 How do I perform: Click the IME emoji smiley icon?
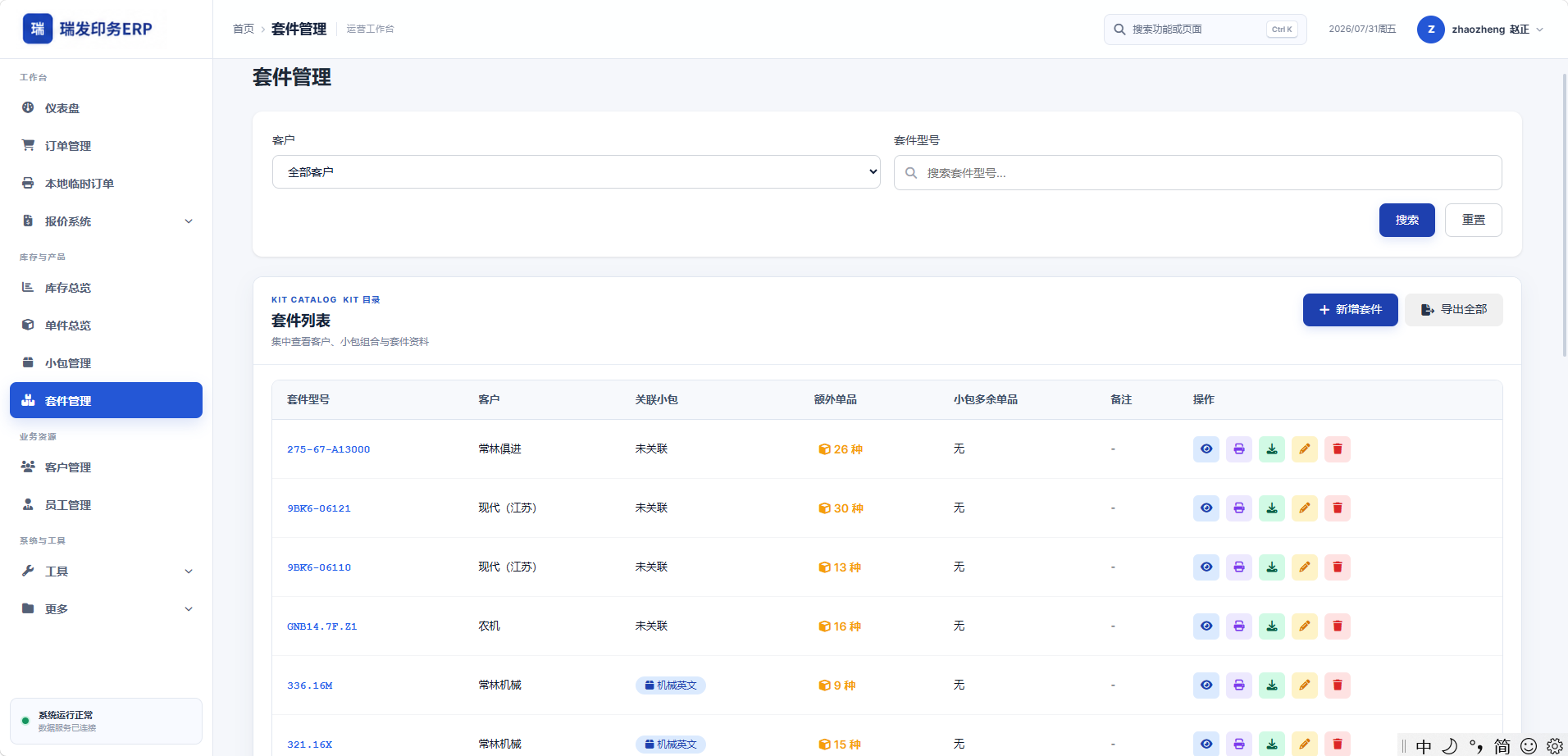click(1529, 746)
